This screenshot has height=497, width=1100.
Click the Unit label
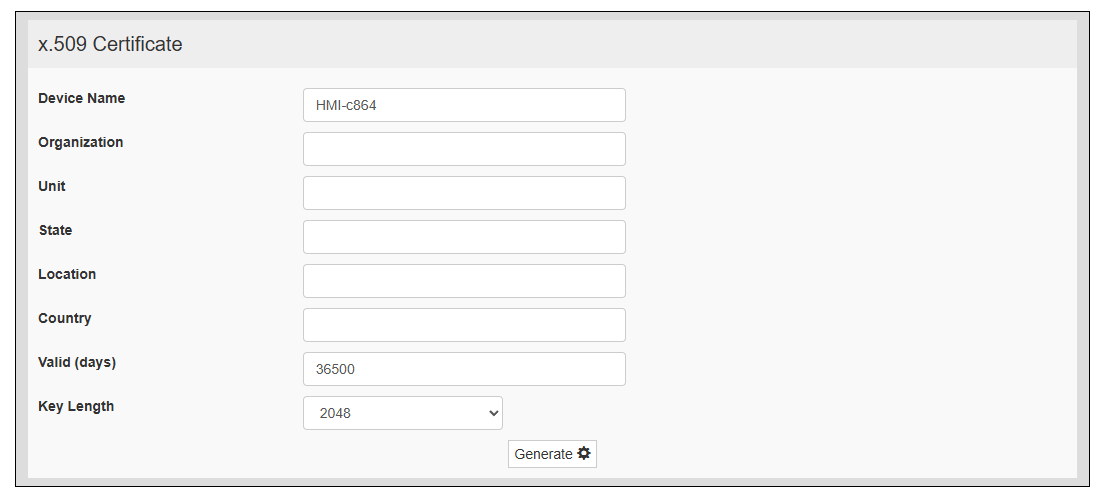click(52, 186)
